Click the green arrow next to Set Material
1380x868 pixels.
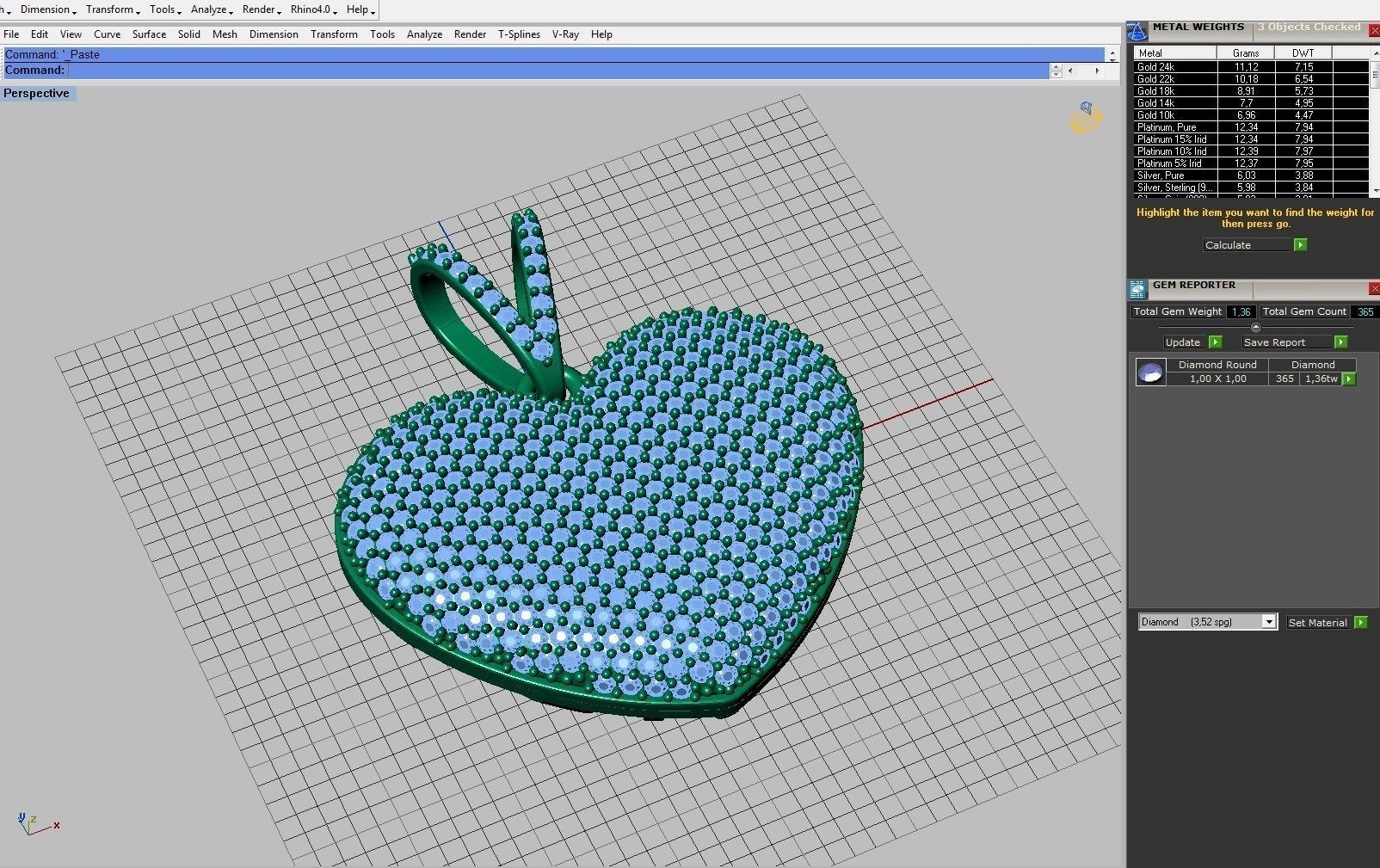tap(1360, 622)
